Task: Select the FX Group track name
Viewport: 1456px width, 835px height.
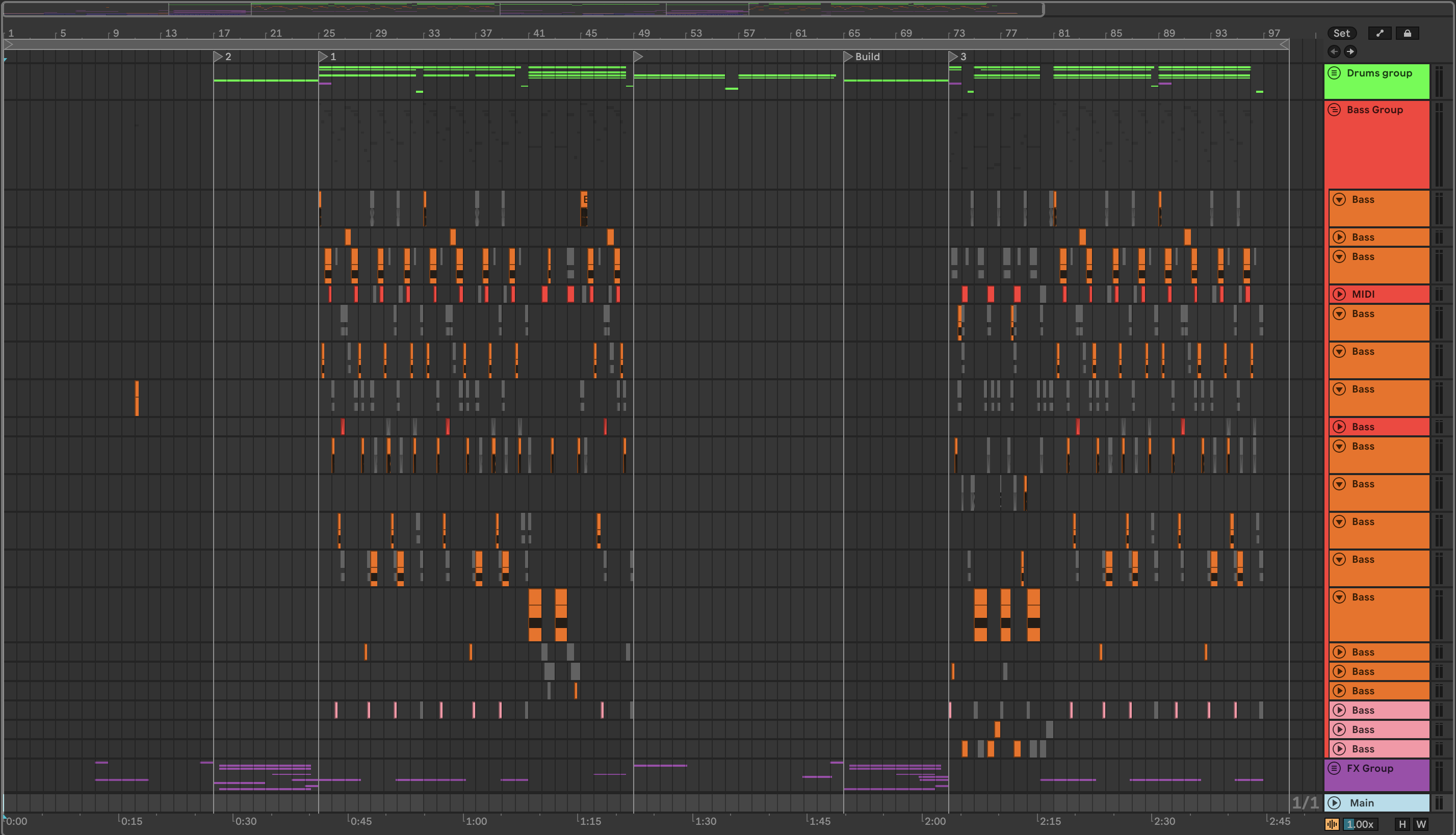Action: pyautogui.click(x=1370, y=768)
